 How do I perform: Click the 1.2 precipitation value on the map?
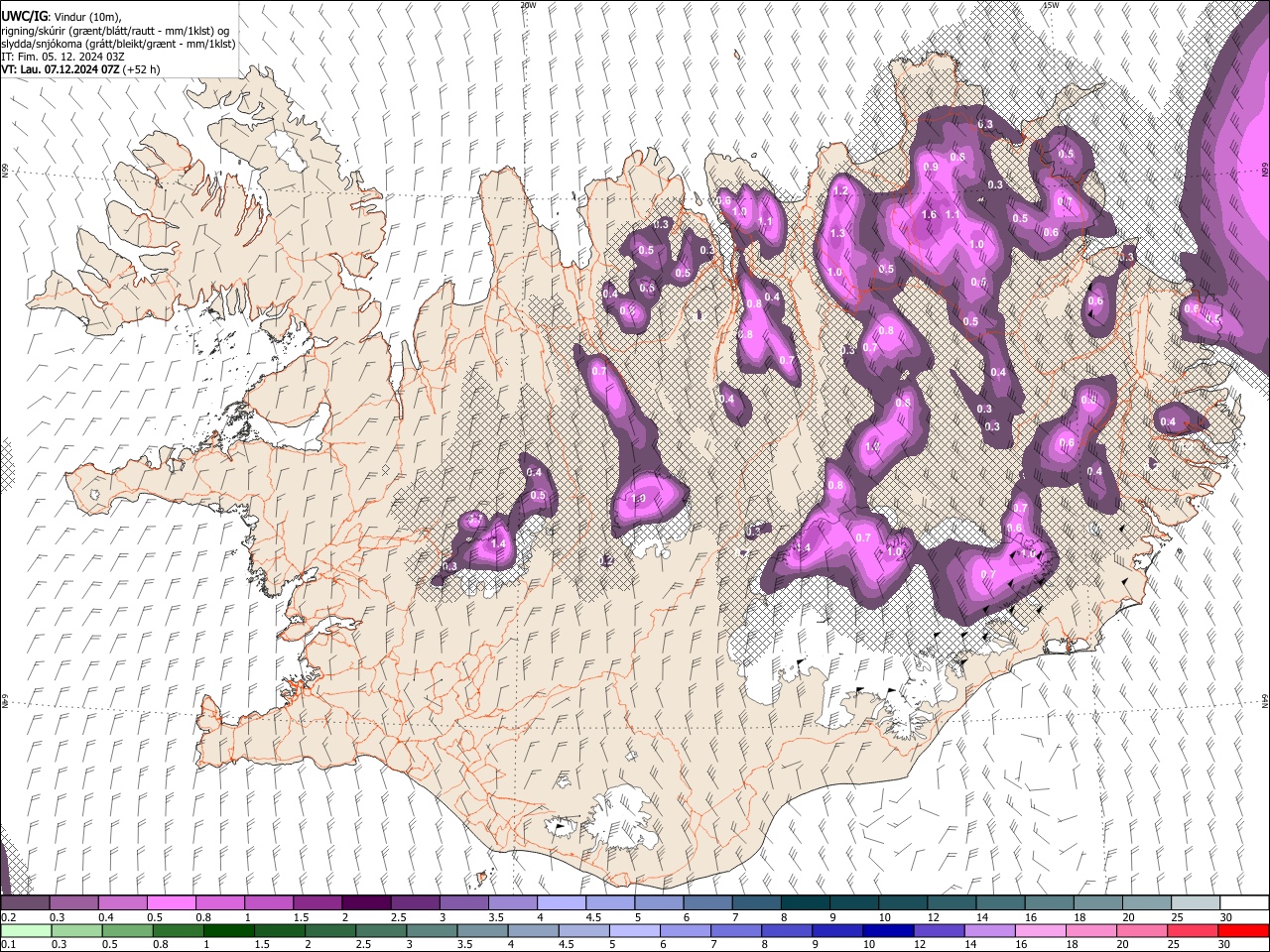[x=840, y=190]
